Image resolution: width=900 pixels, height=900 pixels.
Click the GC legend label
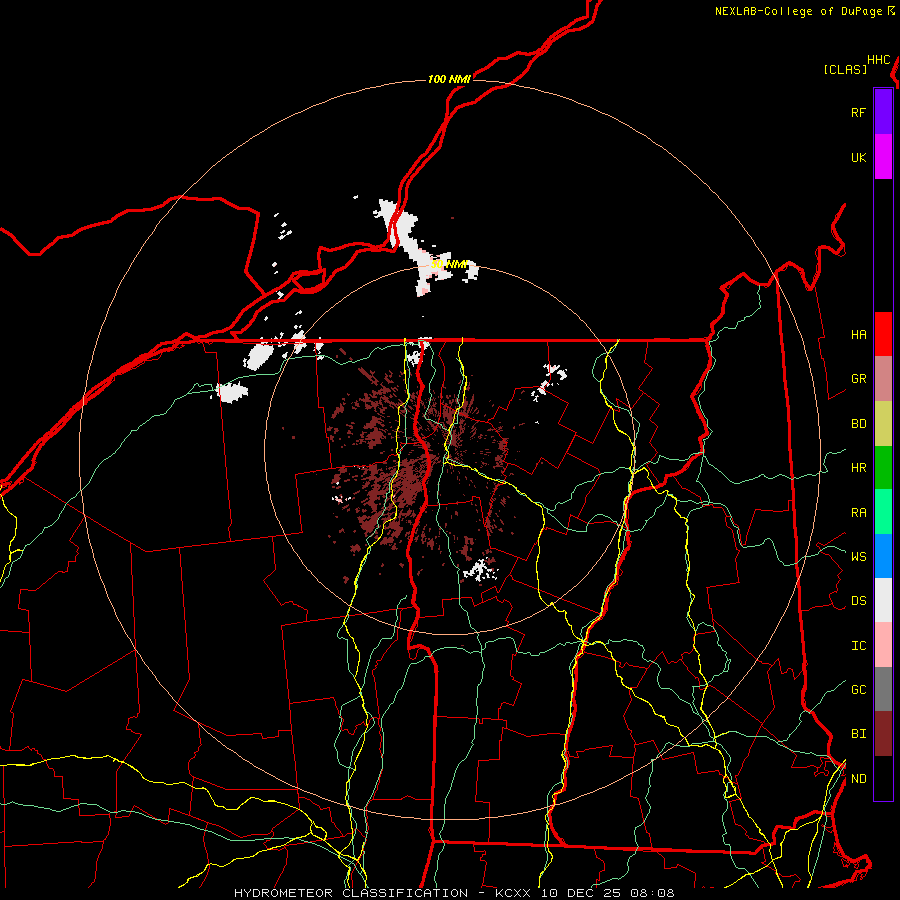(858, 690)
